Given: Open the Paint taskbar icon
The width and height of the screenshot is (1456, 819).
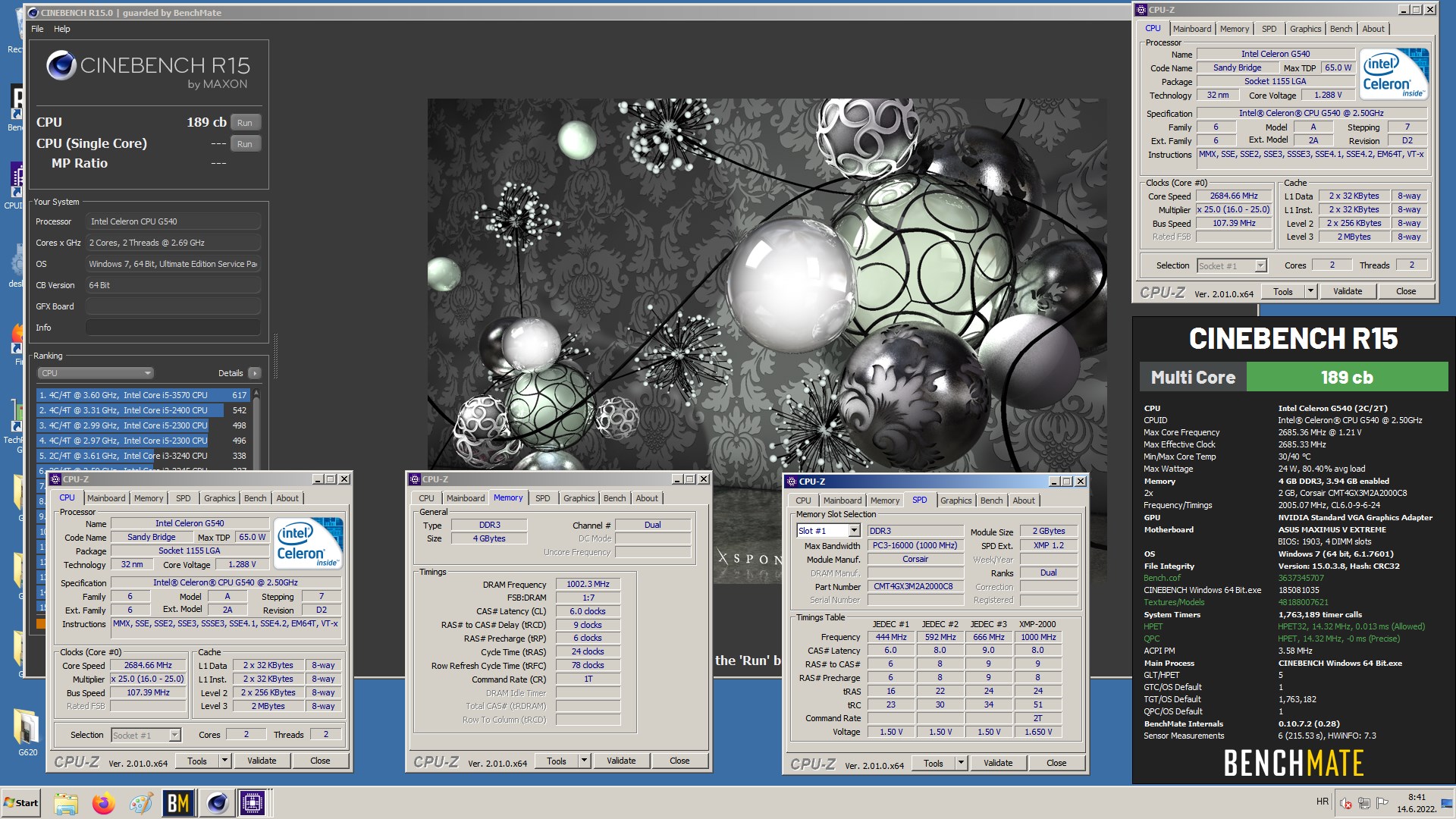Looking at the screenshot, I should pyautogui.click(x=140, y=803).
